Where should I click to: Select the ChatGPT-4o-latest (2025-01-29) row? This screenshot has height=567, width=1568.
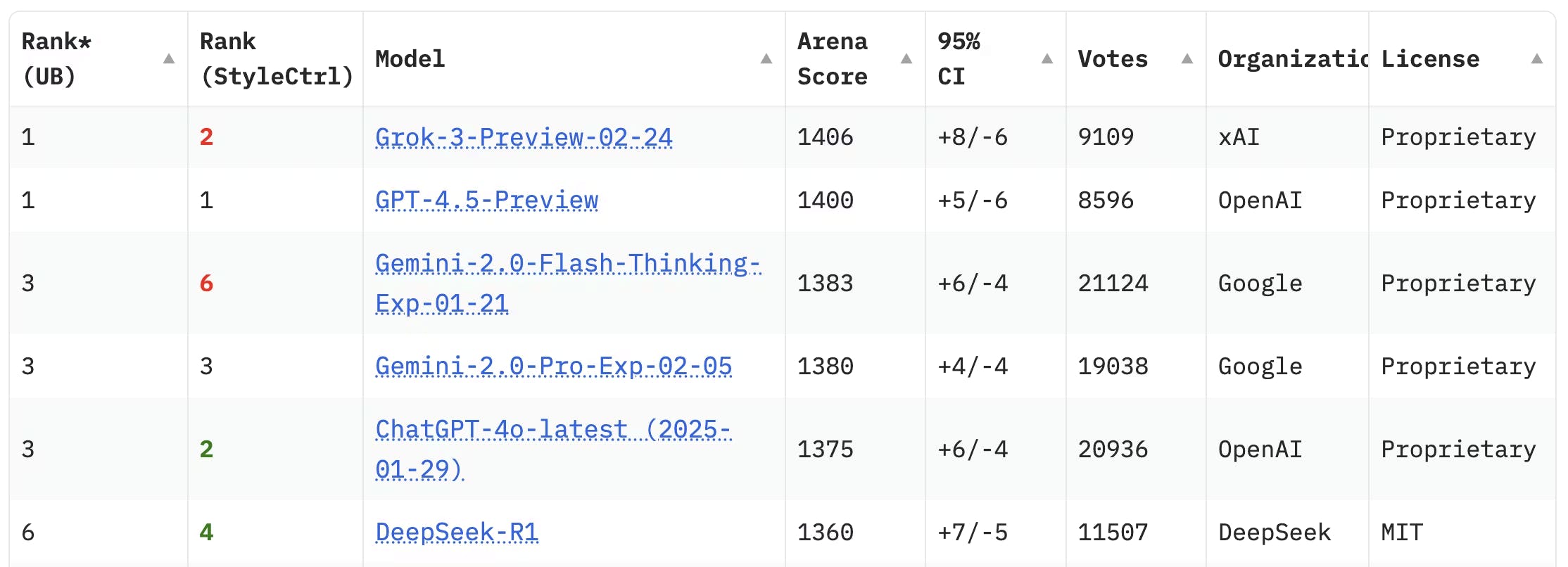554,449
